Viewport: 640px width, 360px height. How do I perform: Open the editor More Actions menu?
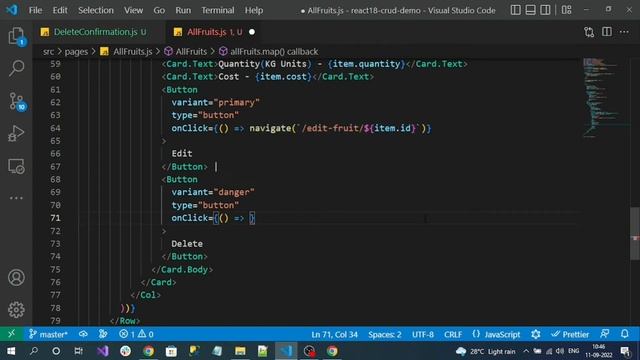click(624, 32)
